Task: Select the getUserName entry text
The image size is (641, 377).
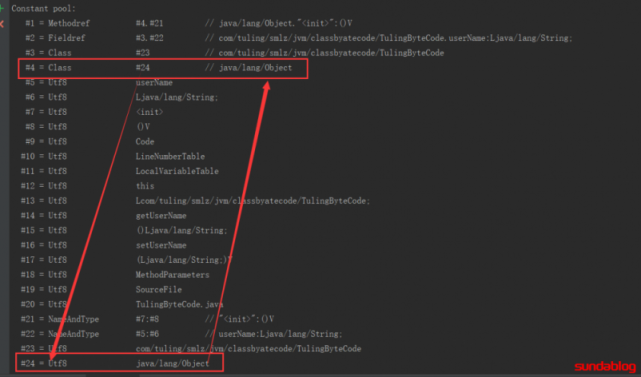Action: coord(161,215)
